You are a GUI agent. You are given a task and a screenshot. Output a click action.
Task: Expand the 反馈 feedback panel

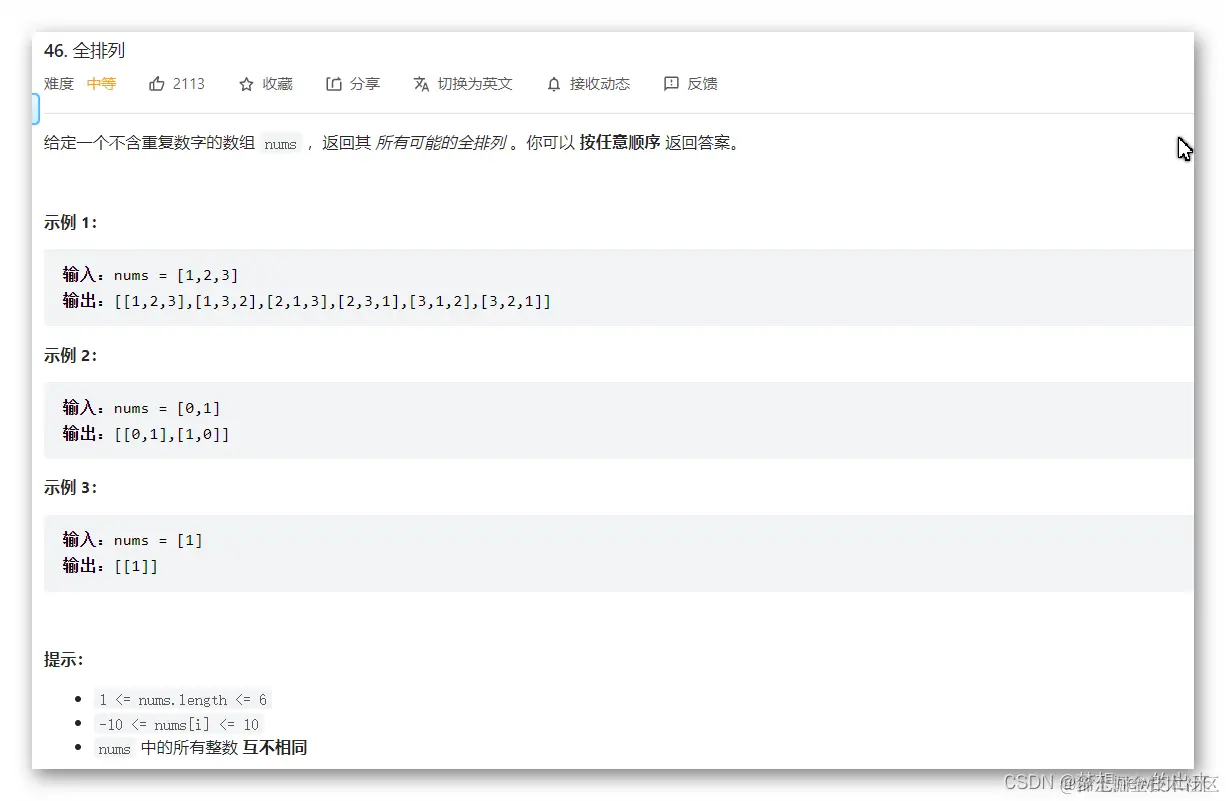point(690,84)
